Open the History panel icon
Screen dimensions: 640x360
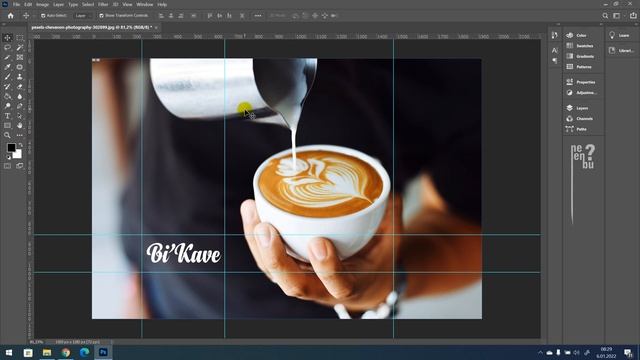click(554, 36)
